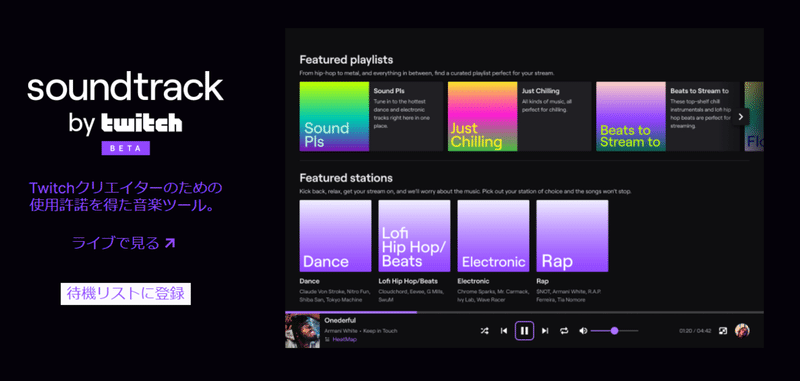Play the Dance station tile
The width and height of the screenshot is (800, 381).
(335, 236)
